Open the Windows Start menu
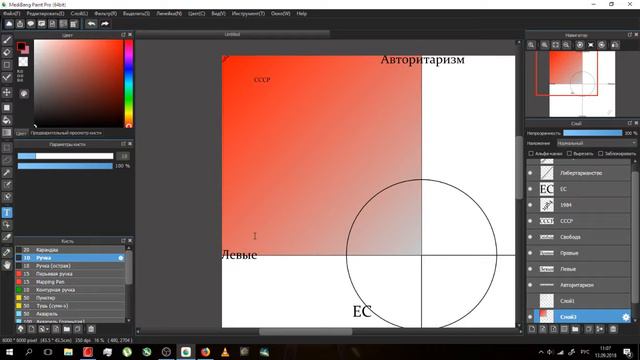This screenshot has height=360, width=640. (9, 352)
